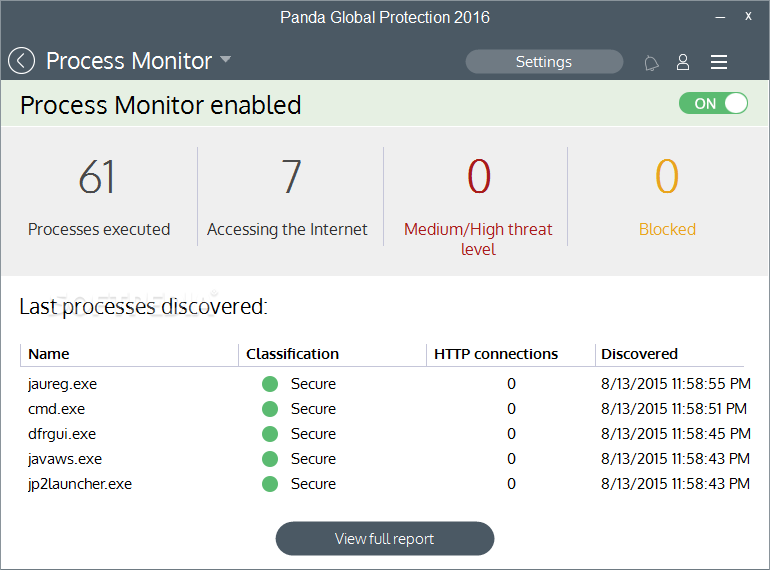Click green status dot for jaureg.exe

pyautogui.click(x=270, y=384)
